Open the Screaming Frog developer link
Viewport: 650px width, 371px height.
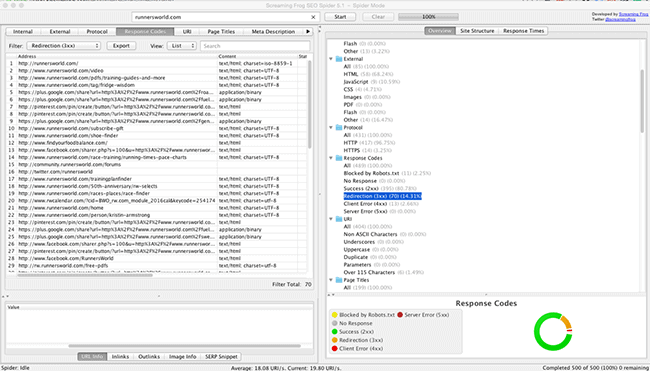pyautogui.click(x=632, y=14)
